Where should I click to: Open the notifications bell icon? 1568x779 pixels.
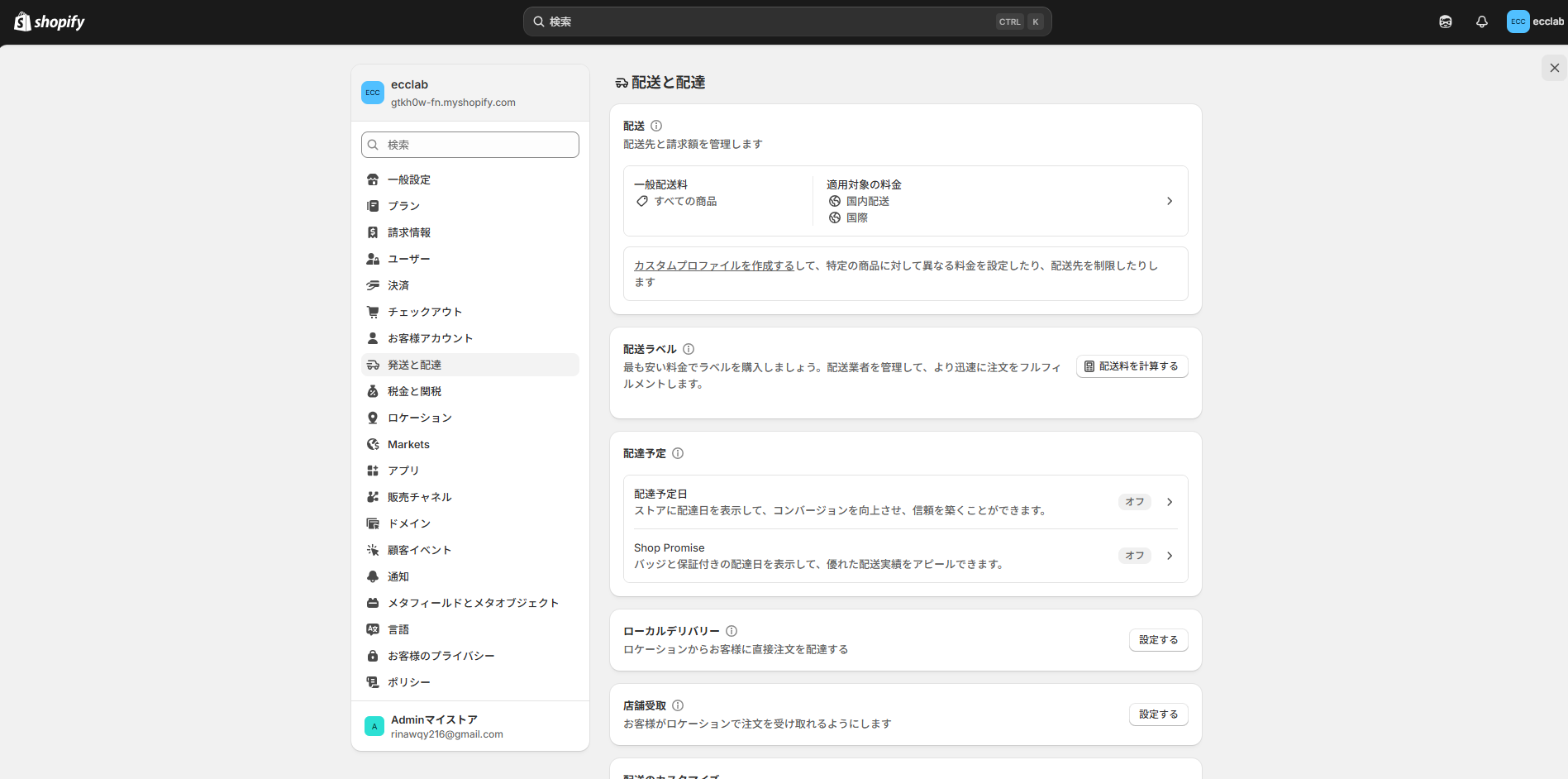1481,22
